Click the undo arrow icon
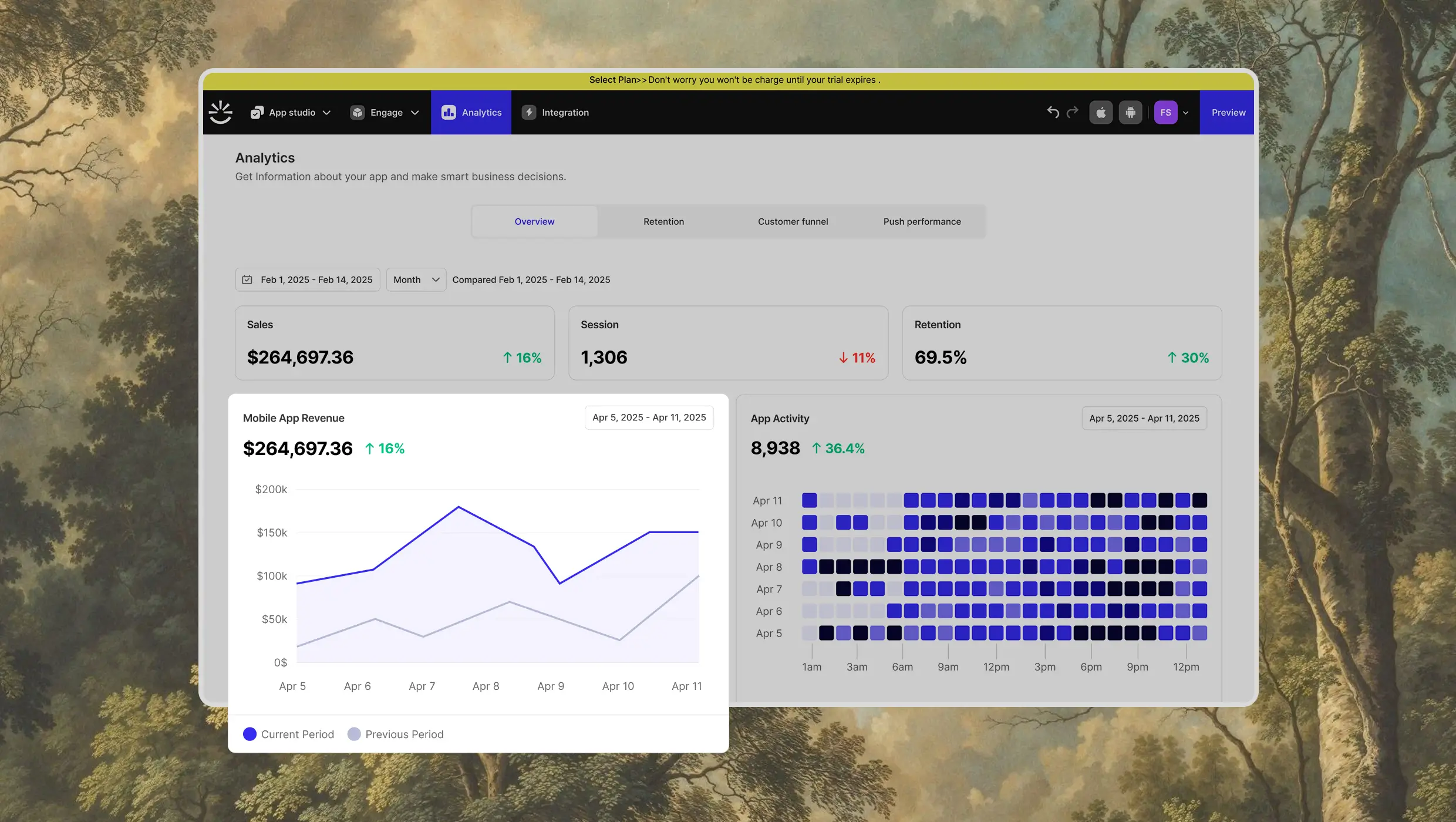Viewport: 1456px width, 822px height. pos(1053,112)
